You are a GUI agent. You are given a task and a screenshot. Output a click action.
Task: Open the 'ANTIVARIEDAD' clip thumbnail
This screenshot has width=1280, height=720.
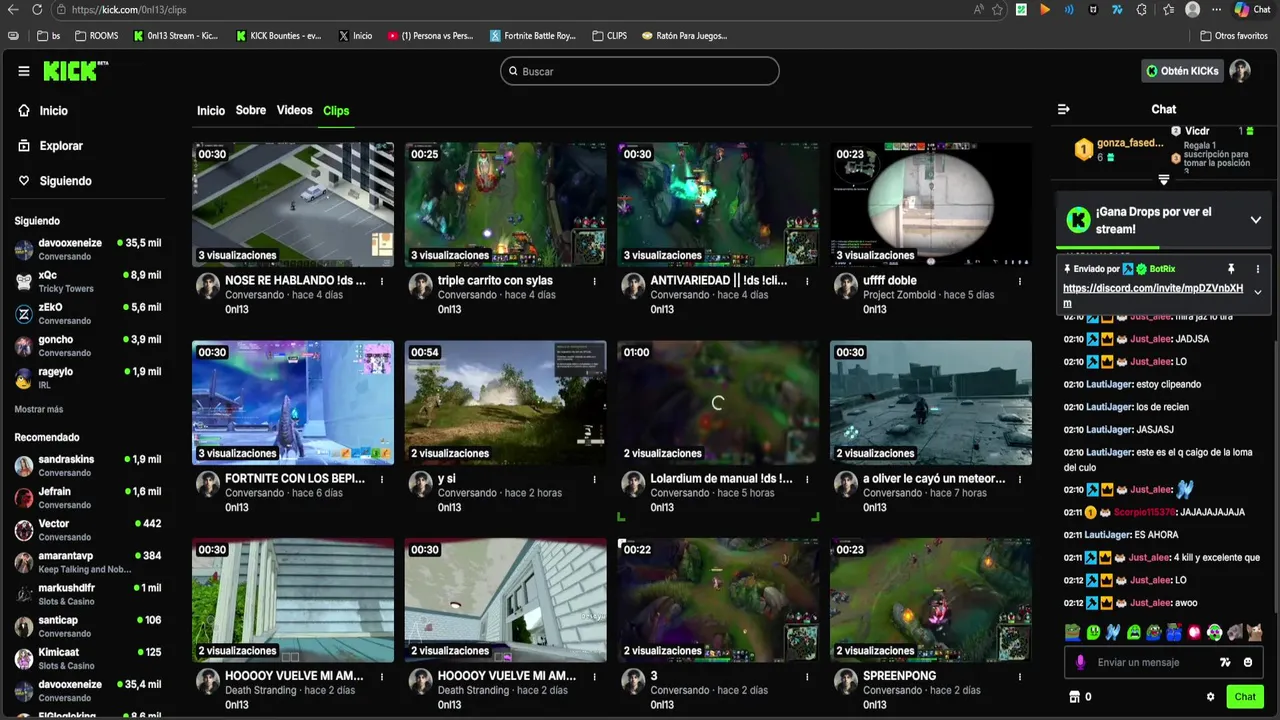click(x=718, y=204)
